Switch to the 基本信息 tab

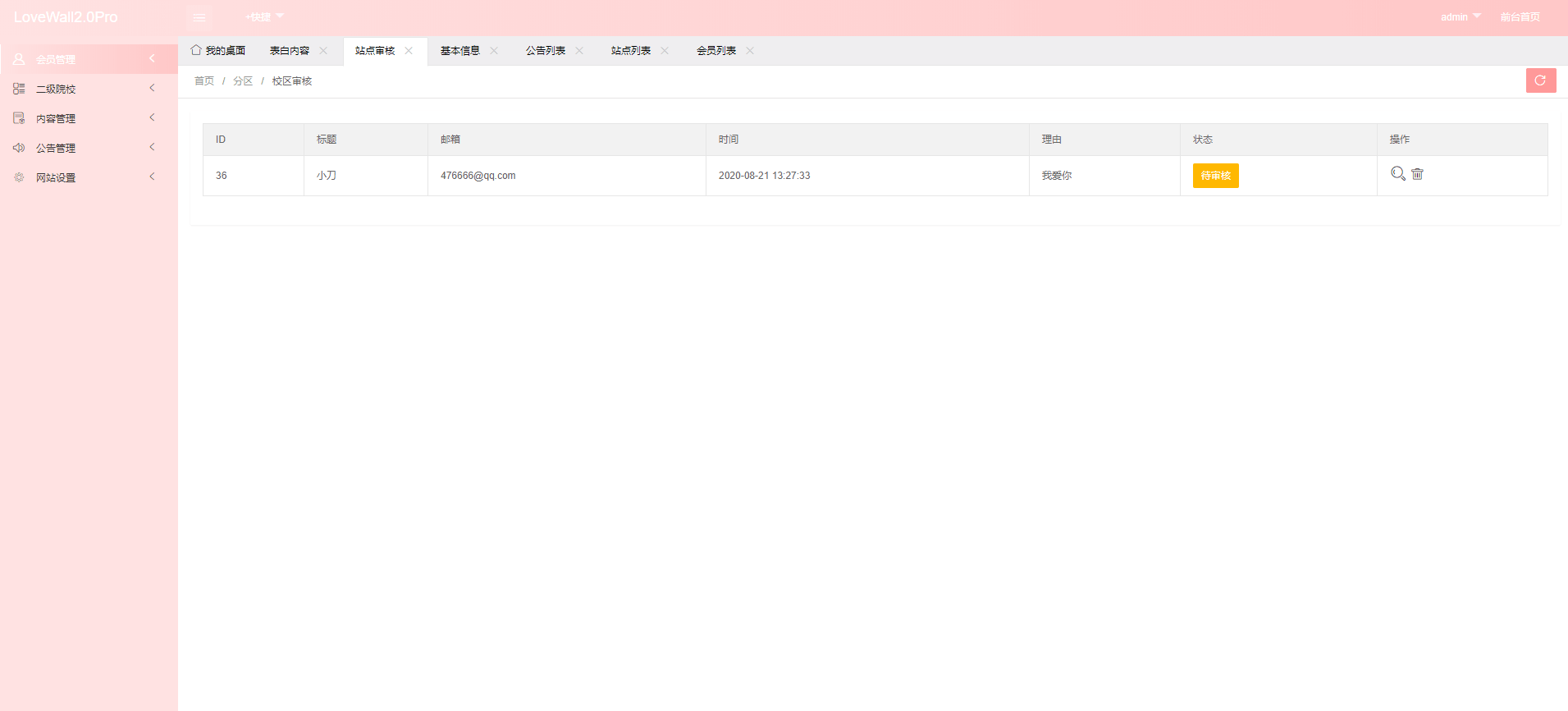pyautogui.click(x=459, y=51)
